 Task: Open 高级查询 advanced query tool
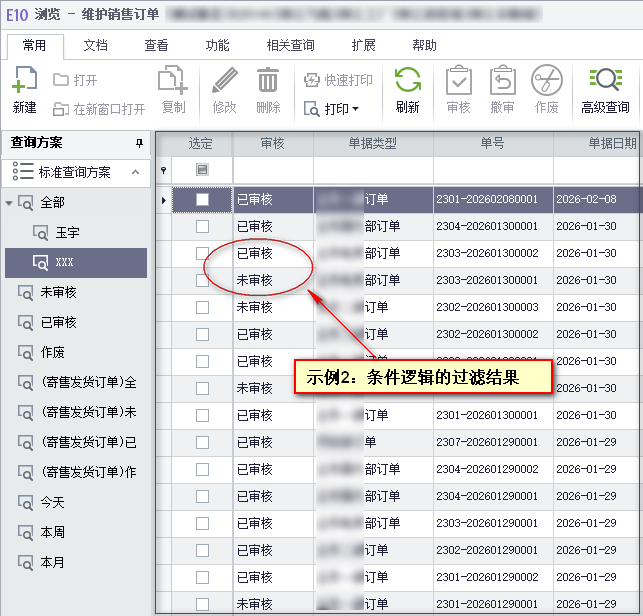(x=605, y=80)
